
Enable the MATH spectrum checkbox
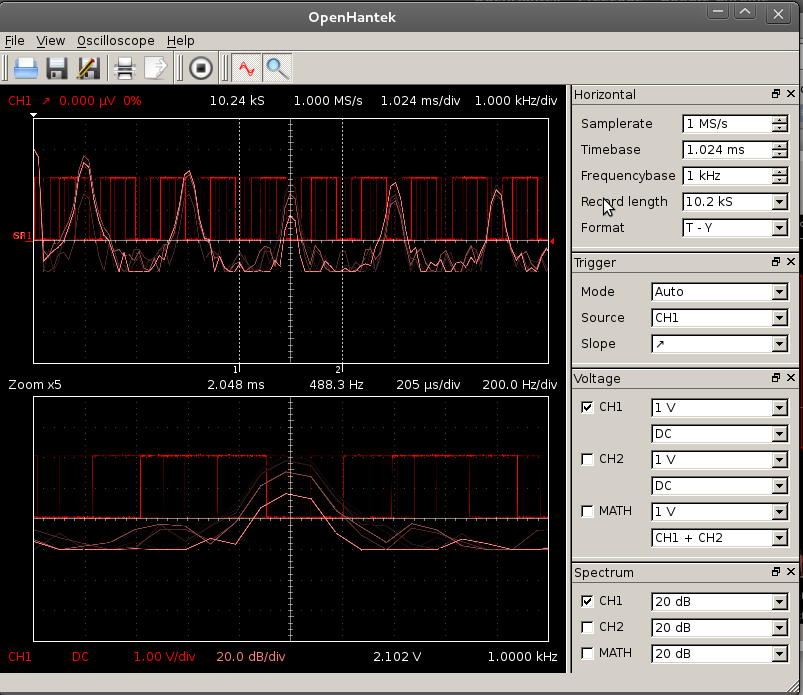(587, 653)
